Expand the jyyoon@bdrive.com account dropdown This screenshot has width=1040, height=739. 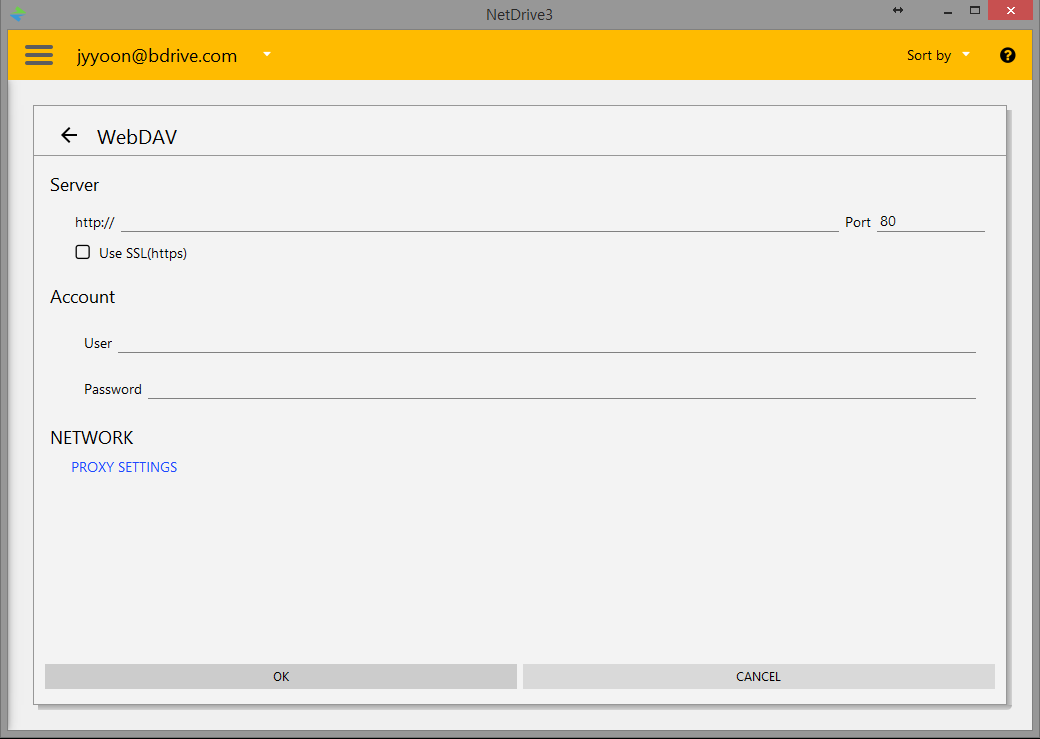267,54
